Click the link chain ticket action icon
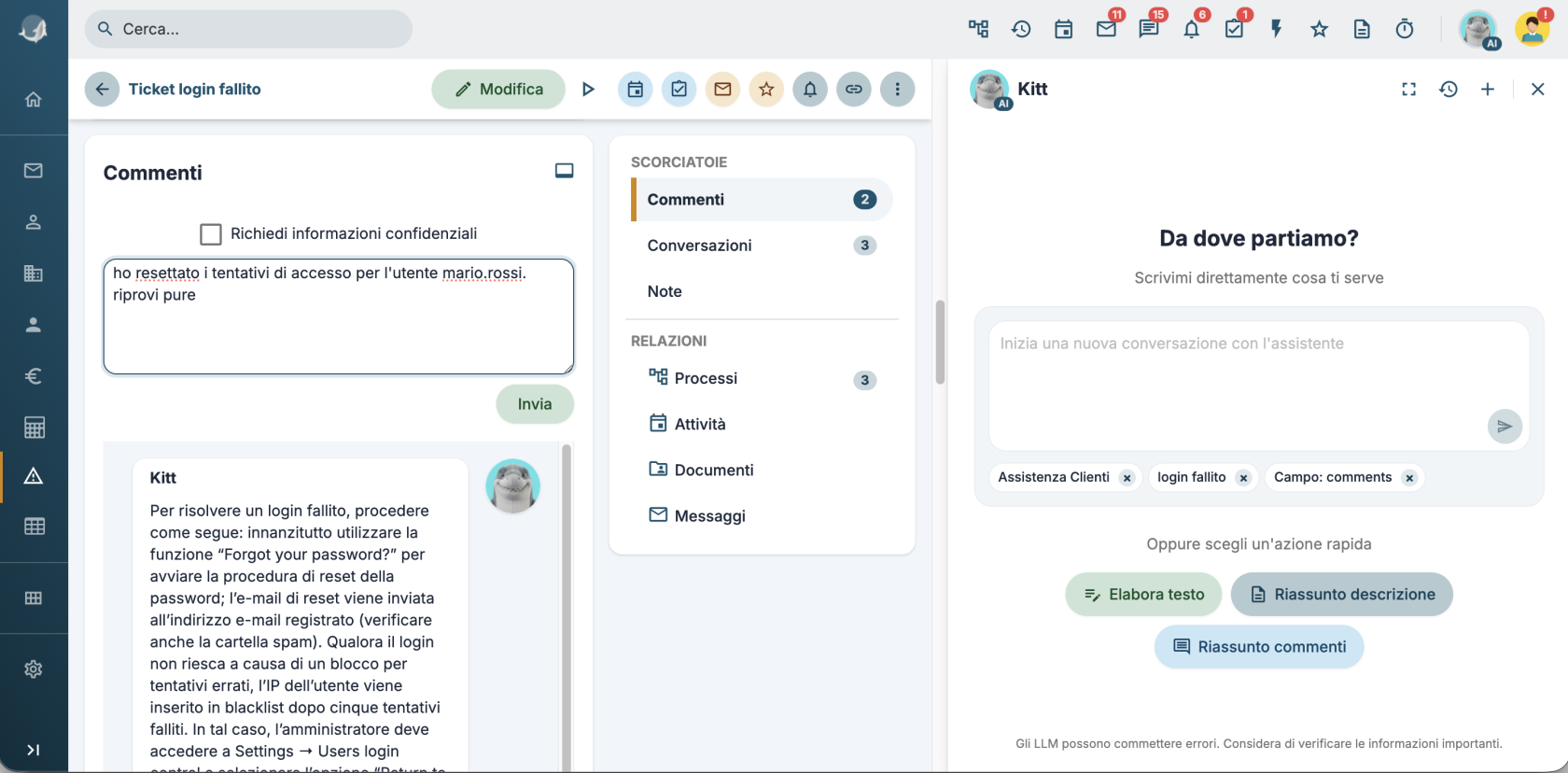 [x=854, y=90]
